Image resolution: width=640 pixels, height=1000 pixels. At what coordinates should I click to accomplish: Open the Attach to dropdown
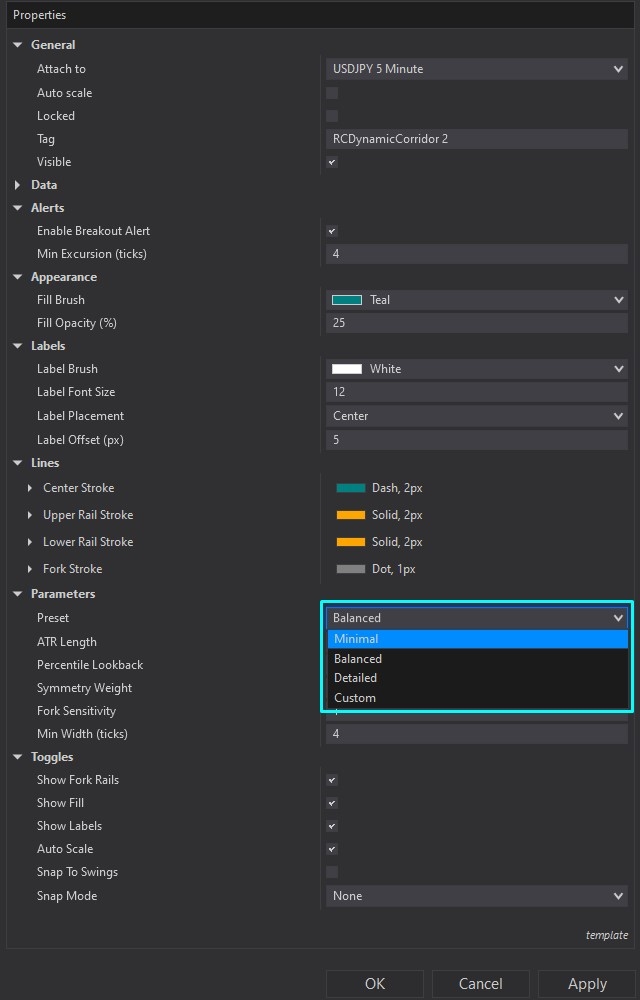476,69
